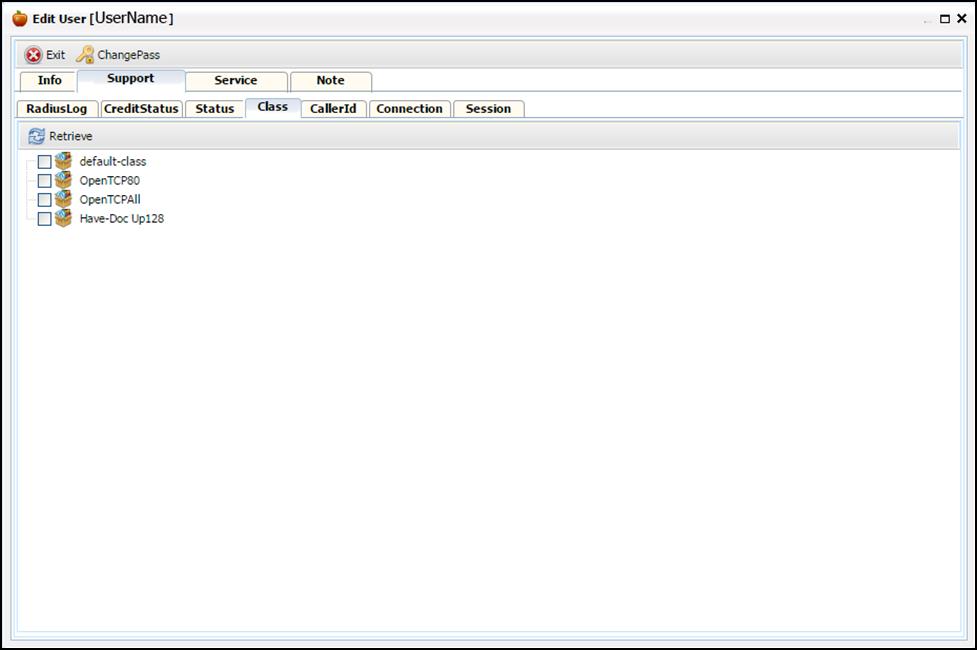Click the red Exit icon

33,55
